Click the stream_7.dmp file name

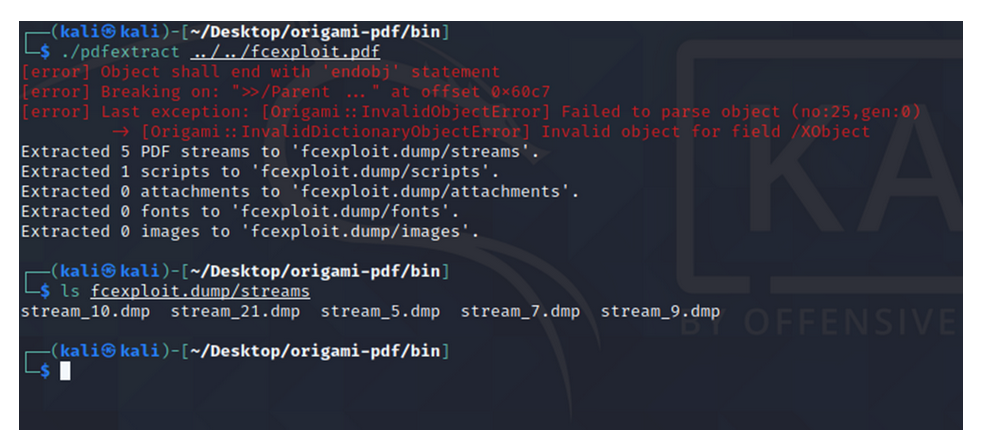click(520, 311)
